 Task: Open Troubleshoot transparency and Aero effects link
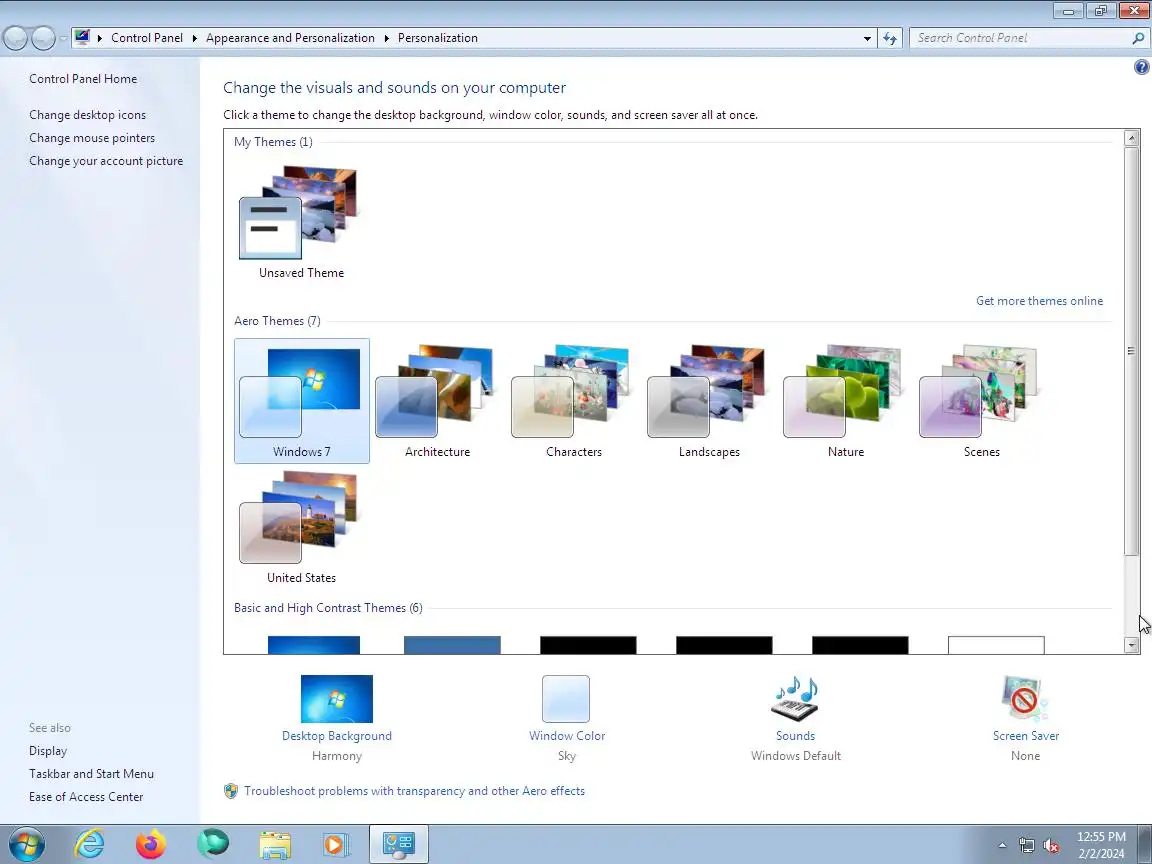[x=414, y=791]
